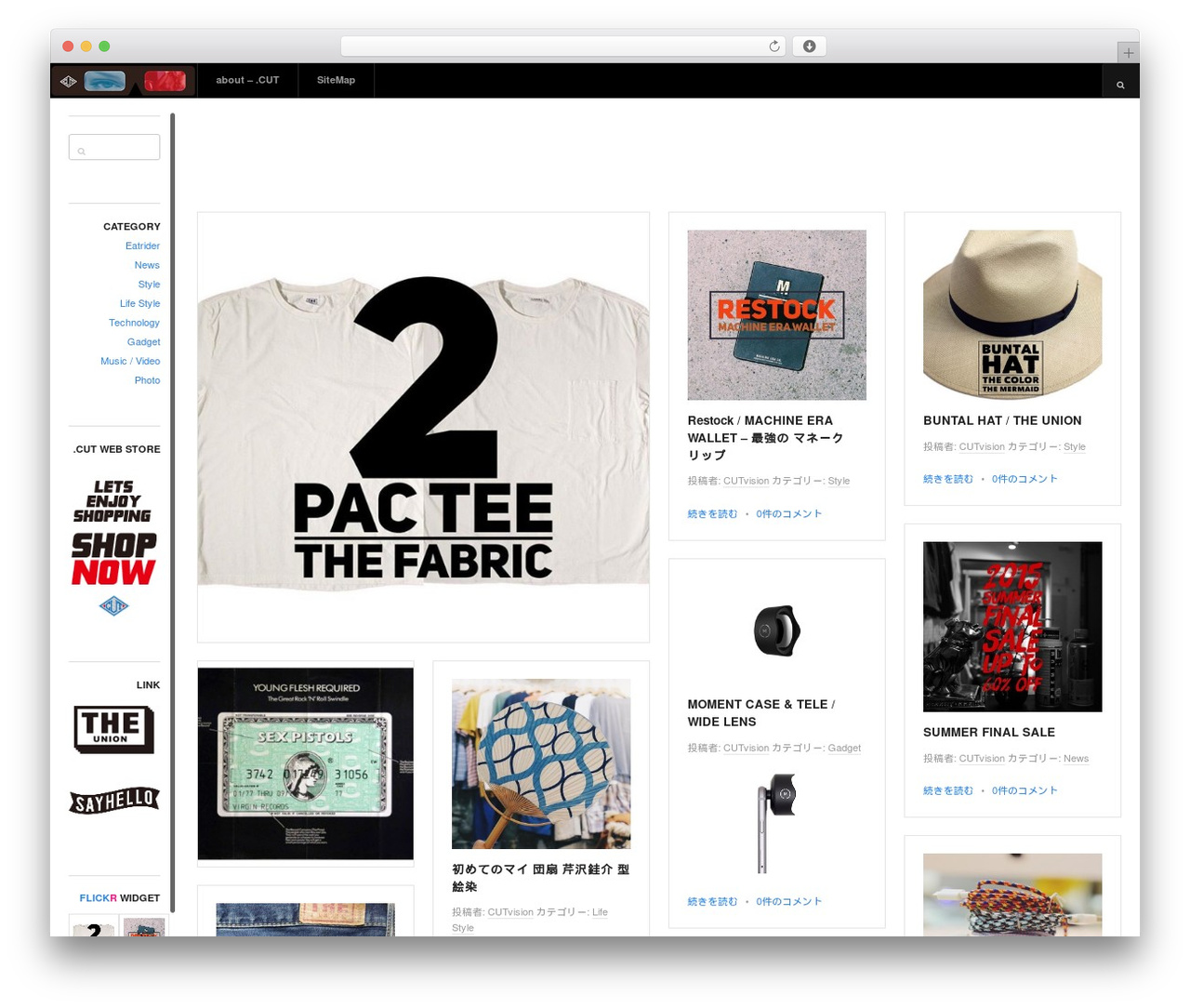Open the search icon in the black navigation bar
Screen dimensions: 1190x1008
tap(1120, 85)
